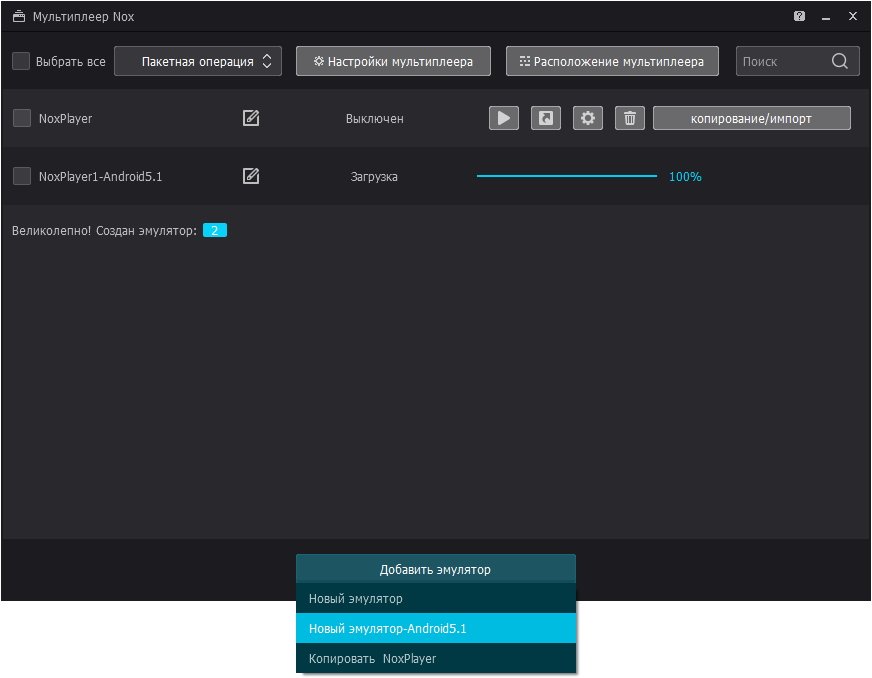Tick the 'Выбрать все' checkbox
This screenshot has height=678, width=872.
21,61
